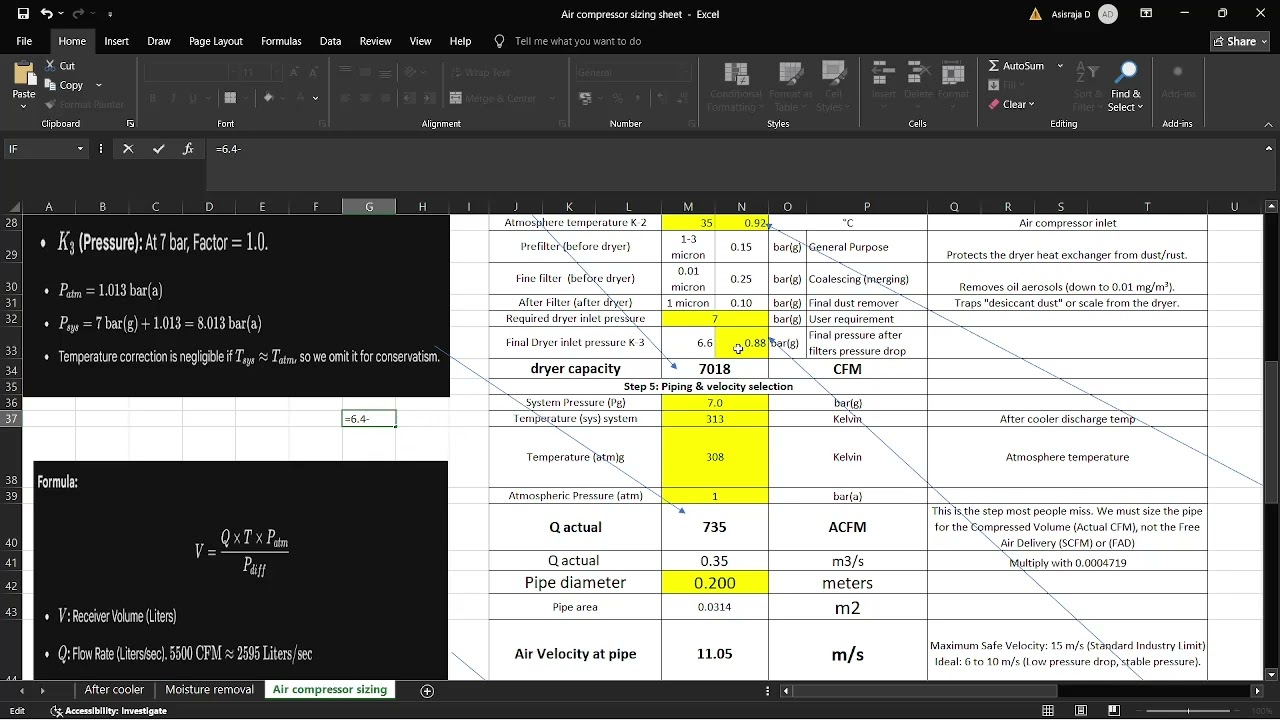The image size is (1280, 720).
Task: Click the Delete cells icon
Action: [x=918, y=73]
